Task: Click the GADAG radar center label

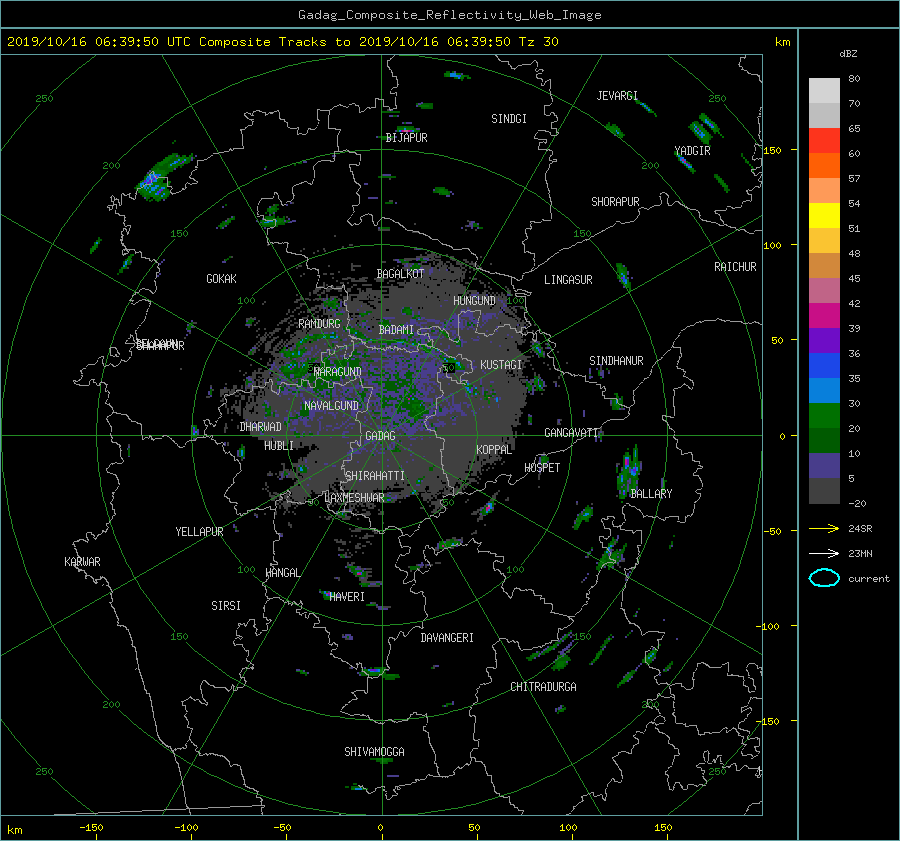Action: click(380, 436)
